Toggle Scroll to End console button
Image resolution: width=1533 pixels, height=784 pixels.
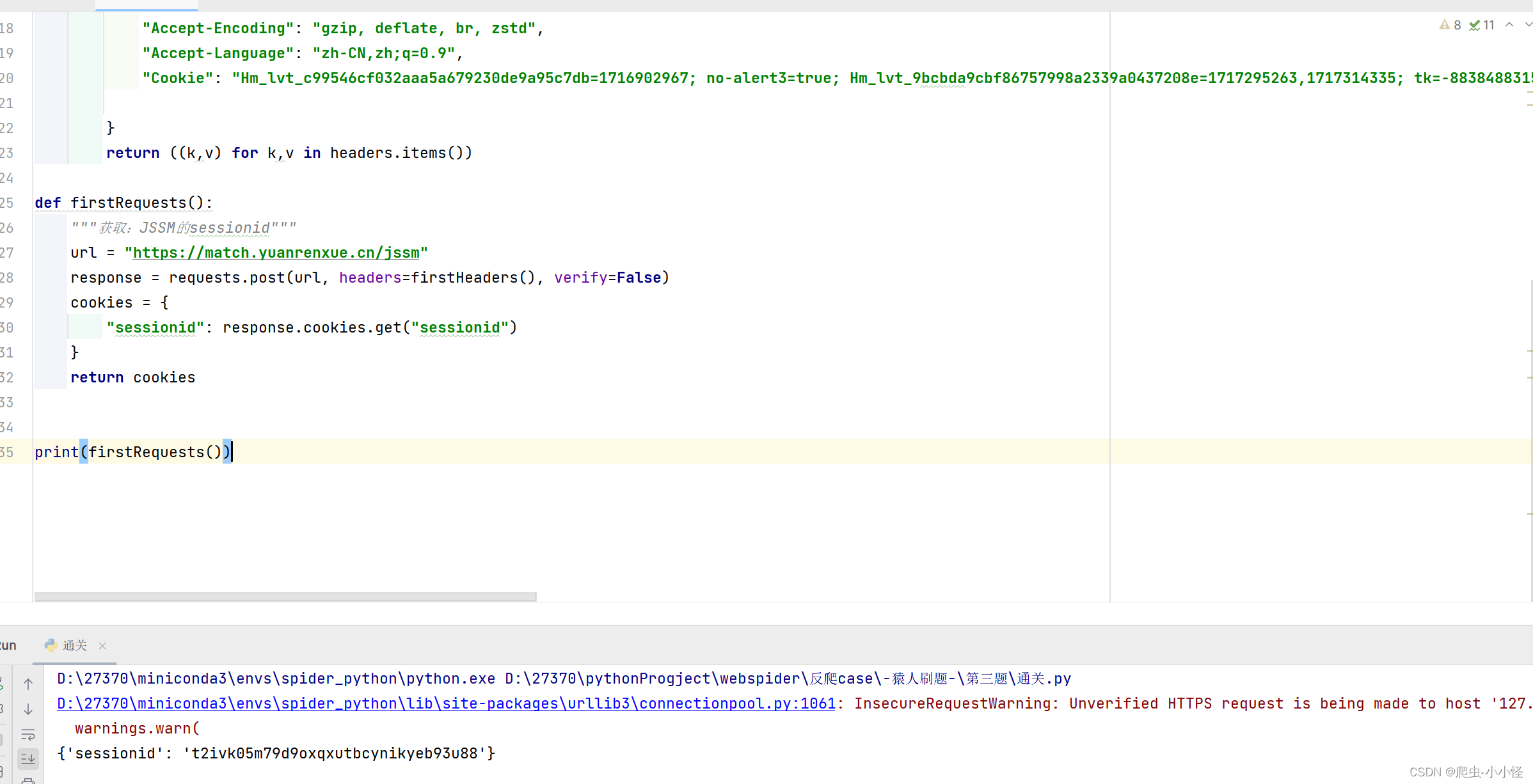[28, 759]
